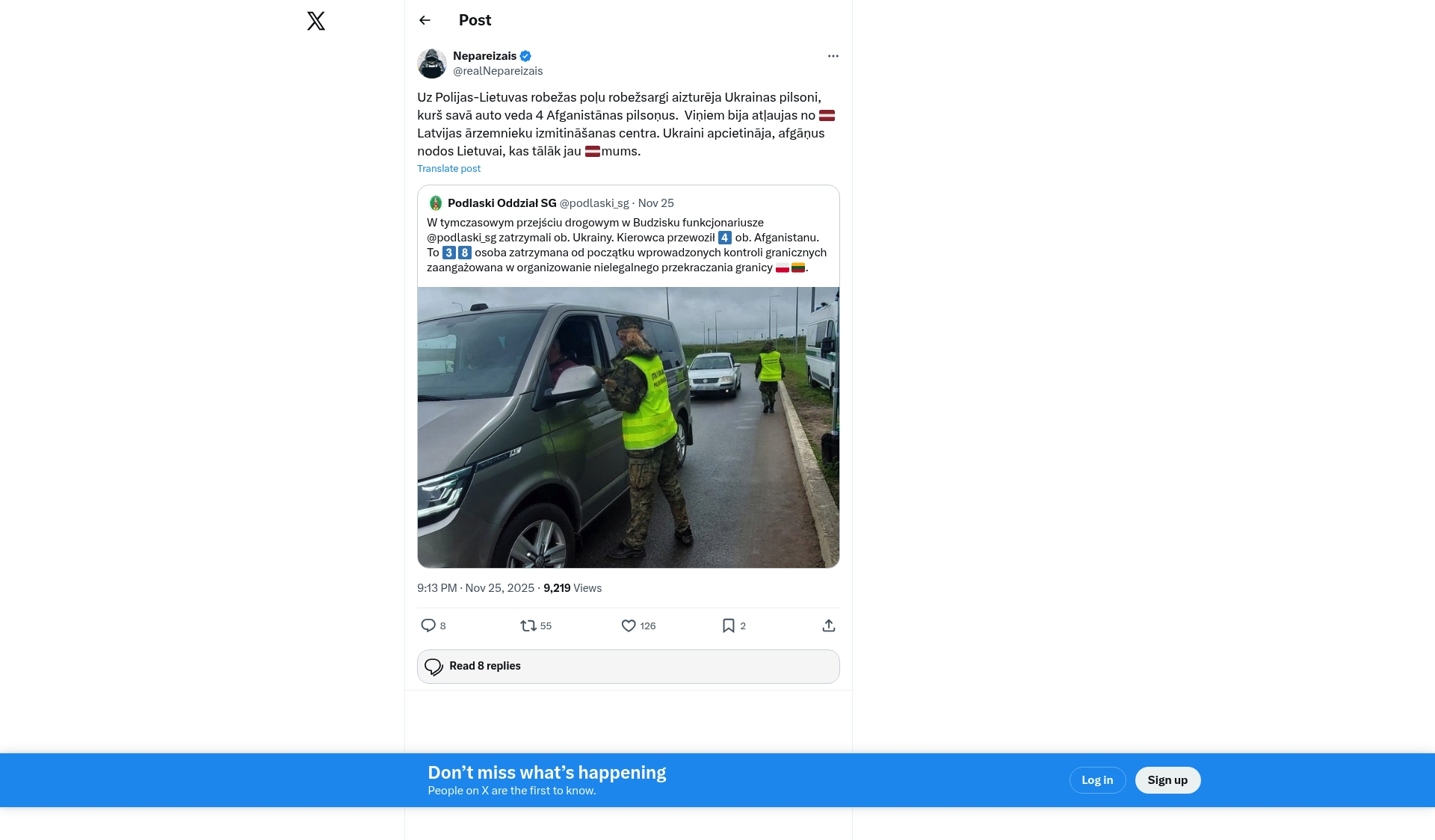1435x840 pixels.
Task: Click the reply speech bubble icon
Action: coord(428,626)
